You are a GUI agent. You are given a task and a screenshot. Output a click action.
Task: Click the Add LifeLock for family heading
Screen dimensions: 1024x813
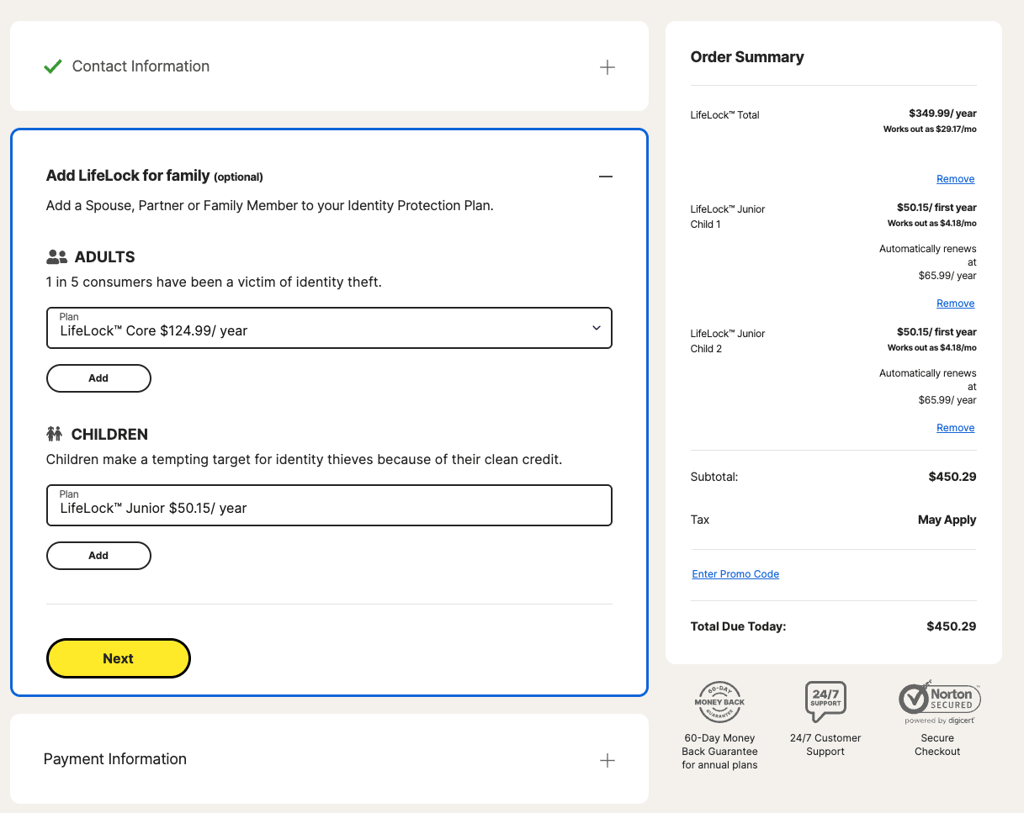(x=128, y=176)
